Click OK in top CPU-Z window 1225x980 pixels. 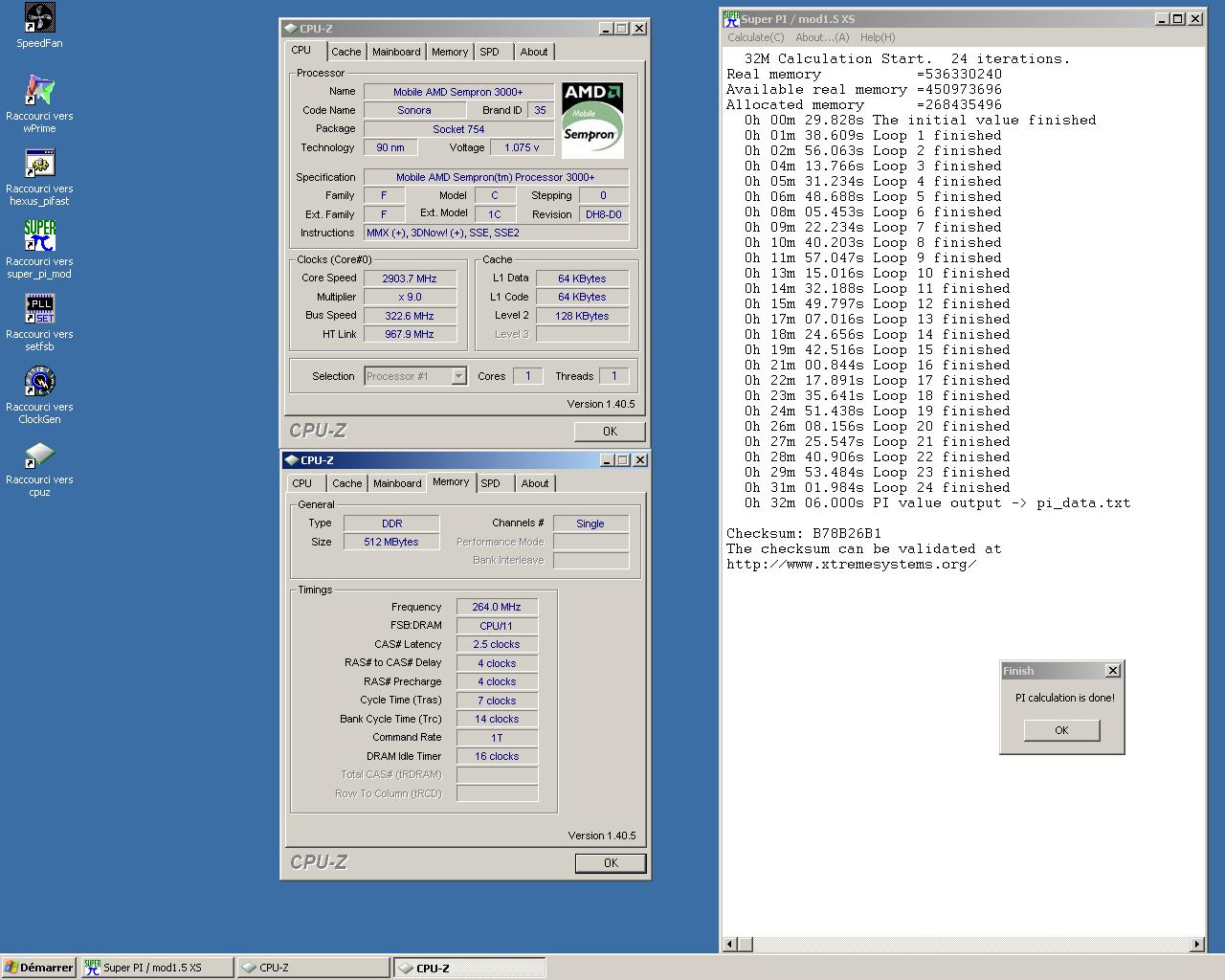pos(610,432)
